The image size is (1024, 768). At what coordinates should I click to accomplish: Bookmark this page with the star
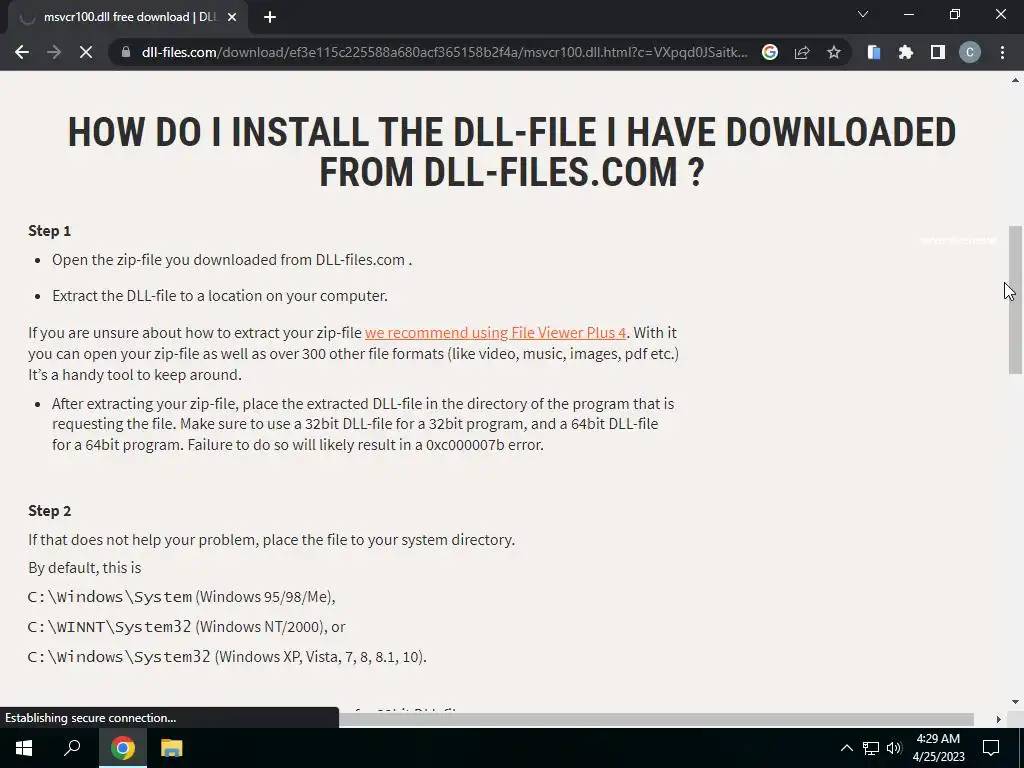tap(833, 52)
